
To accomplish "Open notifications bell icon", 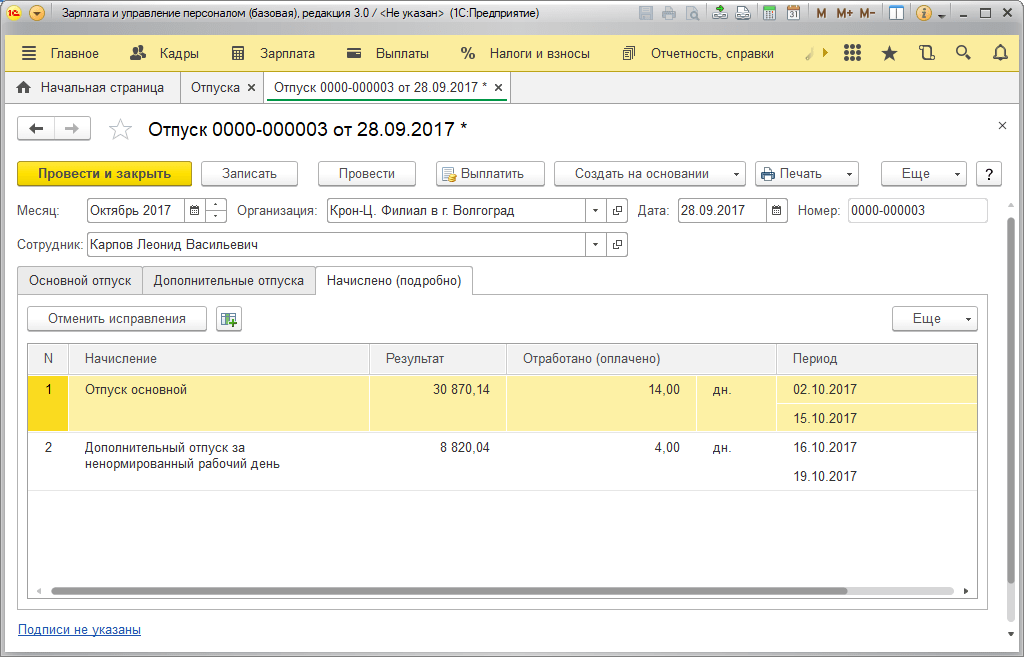I will [x=1000, y=54].
